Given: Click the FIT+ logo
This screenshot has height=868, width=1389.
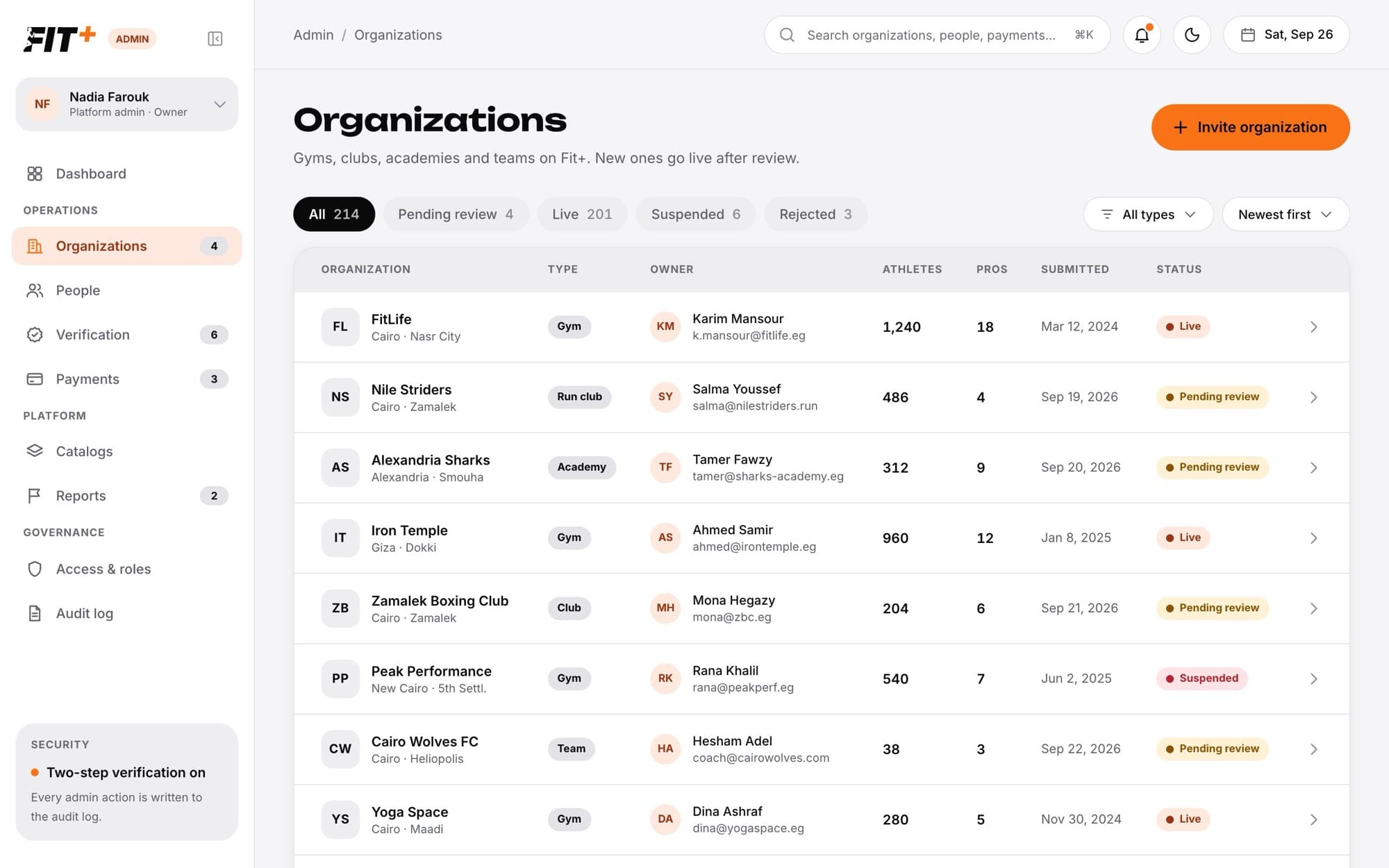Looking at the screenshot, I should [60, 39].
